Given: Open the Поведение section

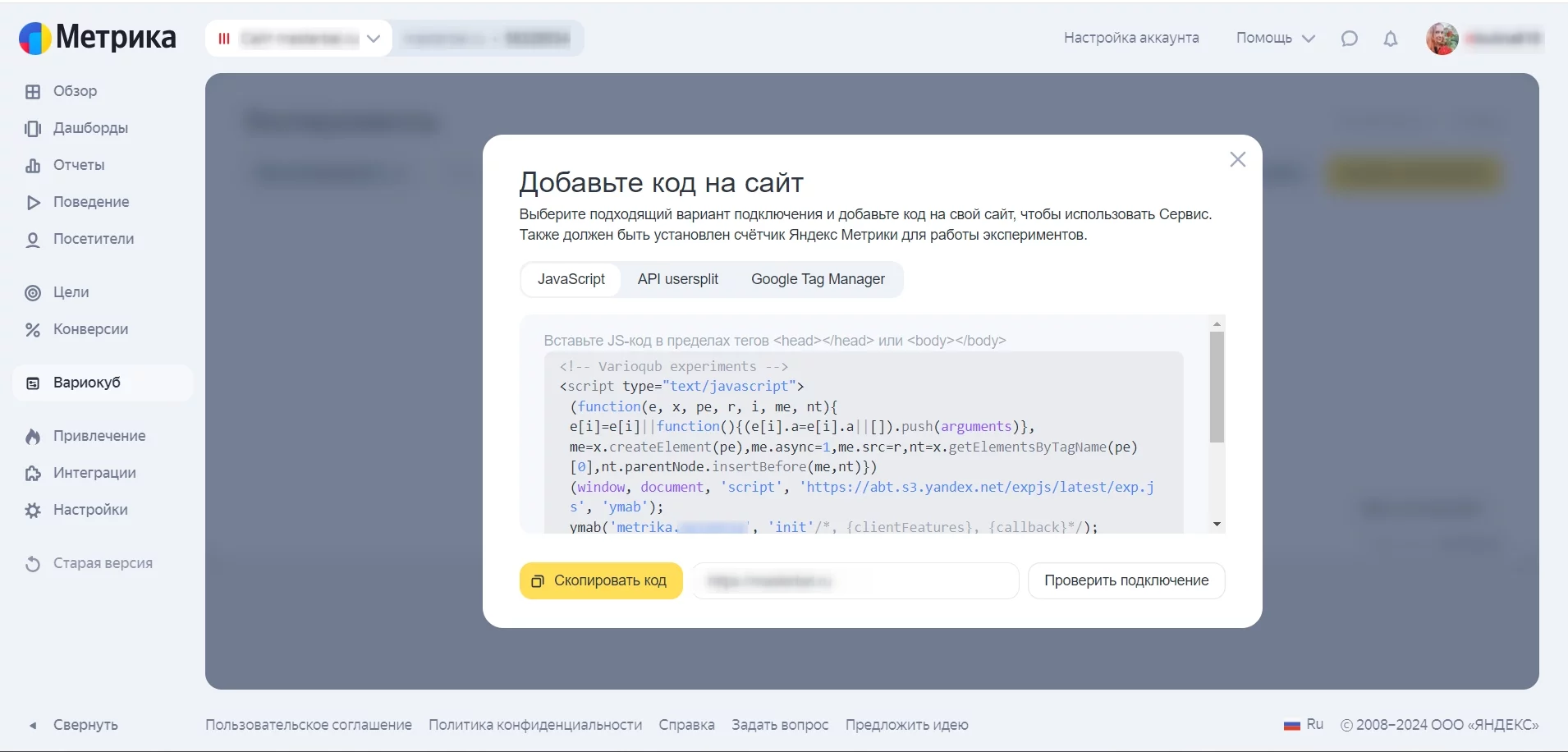Looking at the screenshot, I should (91, 202).
